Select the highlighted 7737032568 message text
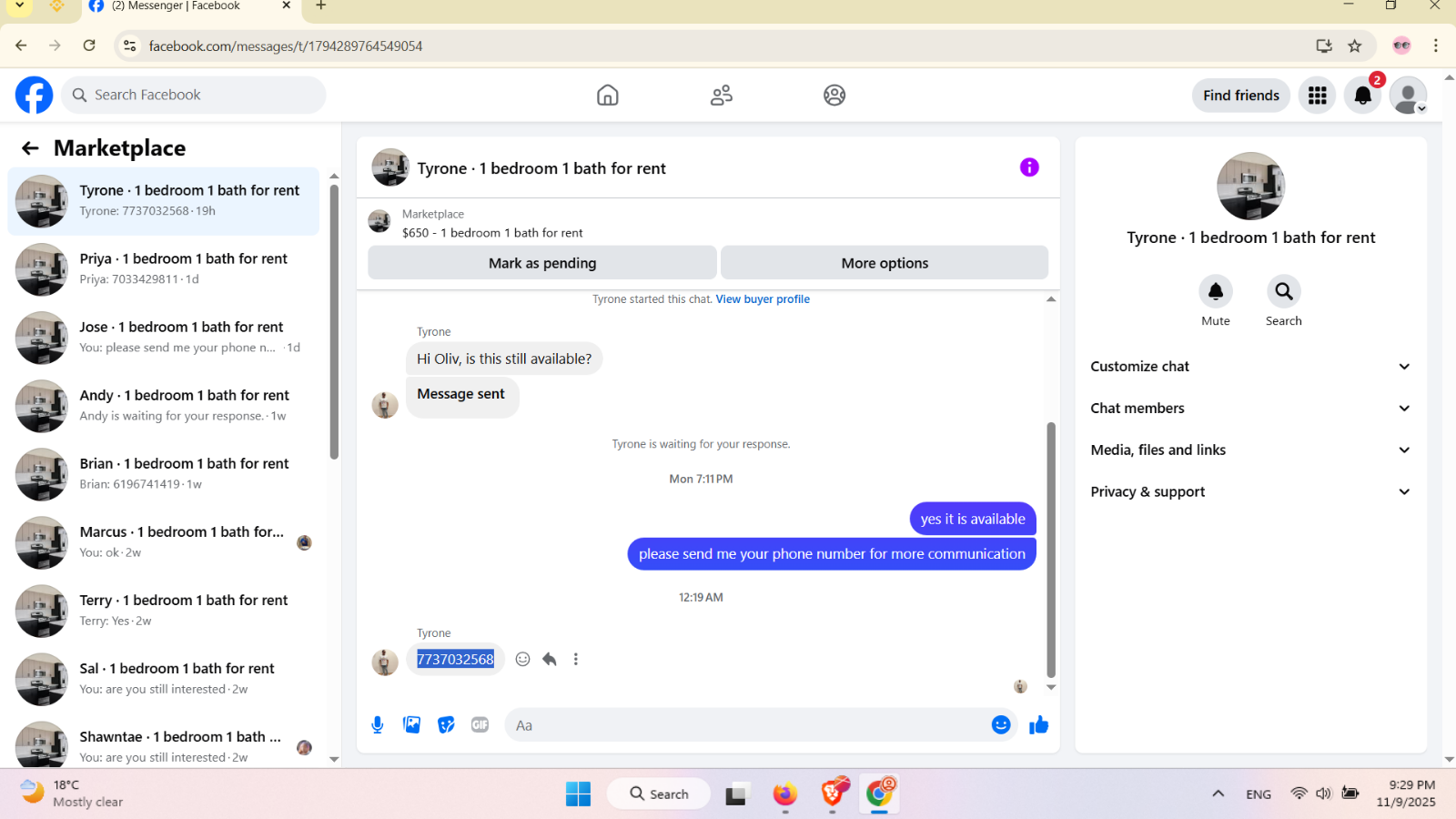The image size is (1456, 819). coord(455,659)
